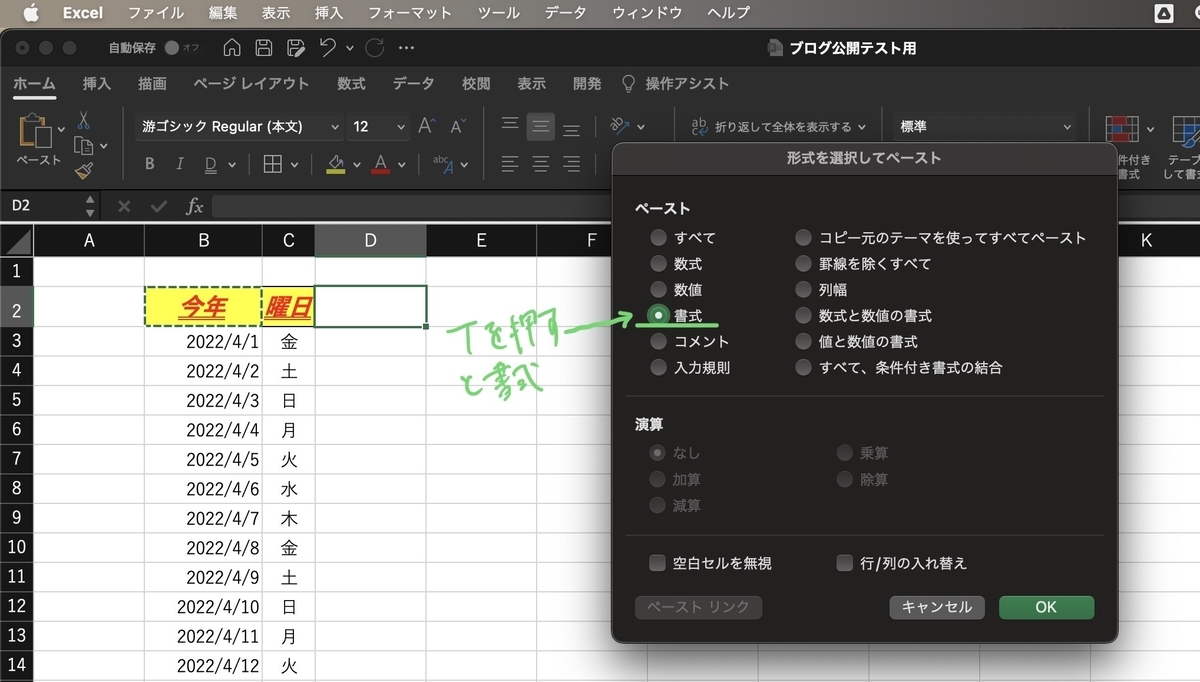Click the cell Borders grid icon
This screenshot has height=682, width=1200.
click(272, 164)
